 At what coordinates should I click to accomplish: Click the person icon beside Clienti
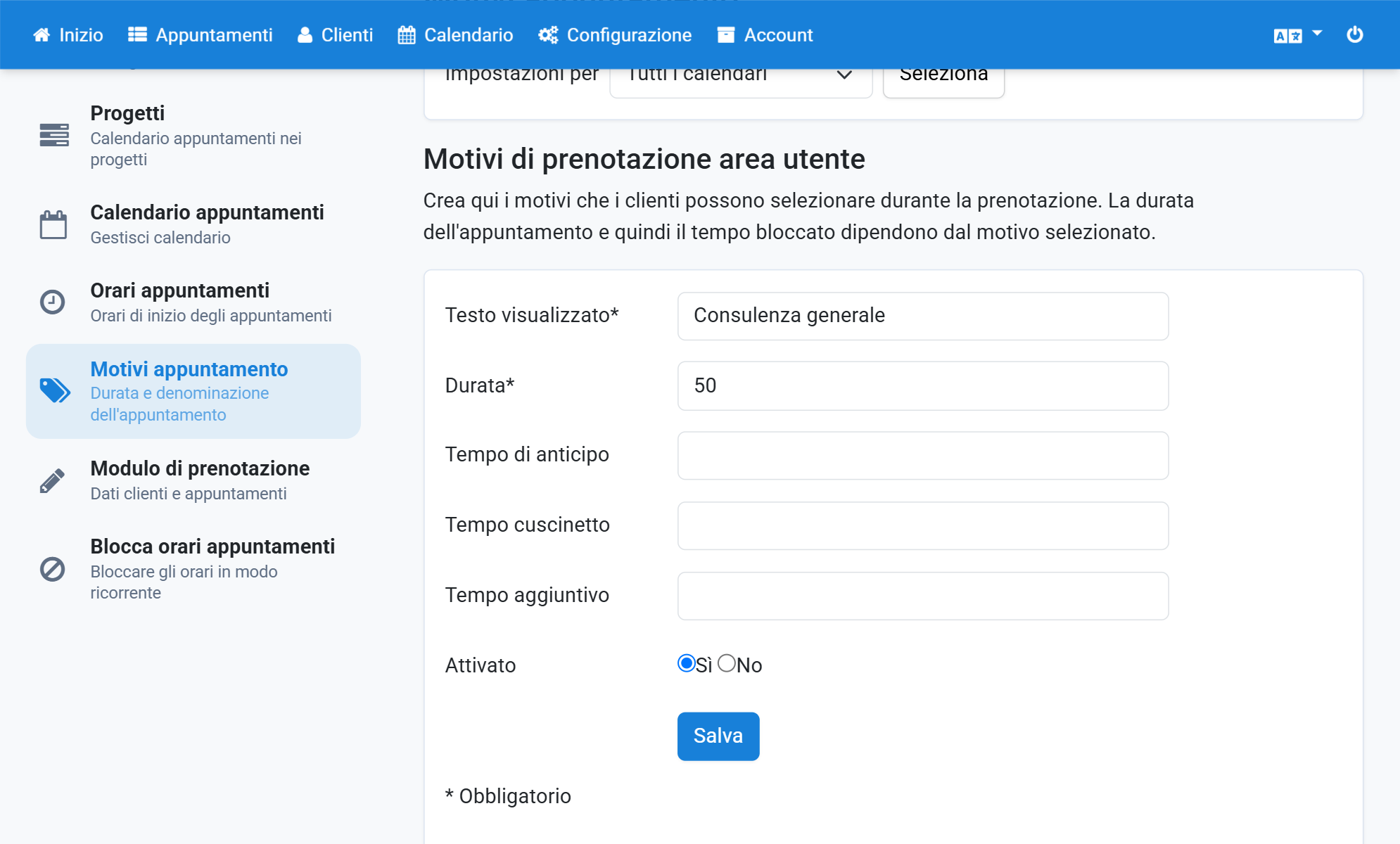(x=305, y=35)
